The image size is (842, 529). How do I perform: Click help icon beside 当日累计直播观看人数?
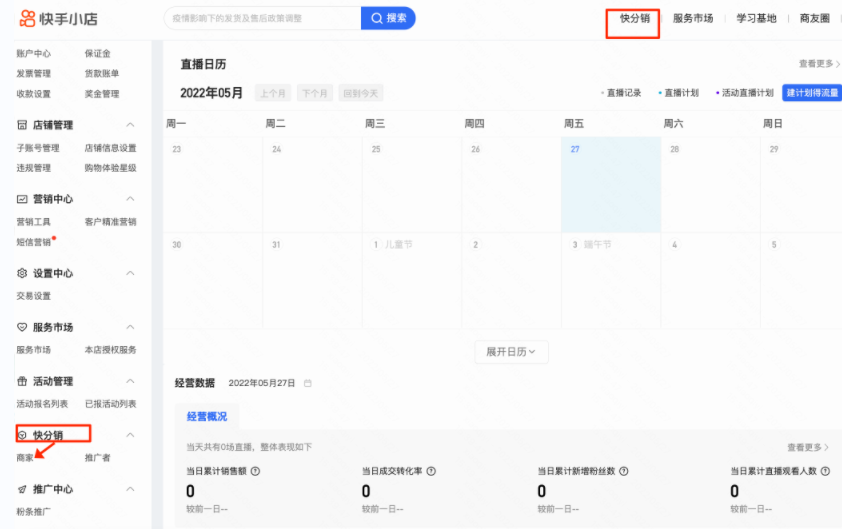(825, 471)
